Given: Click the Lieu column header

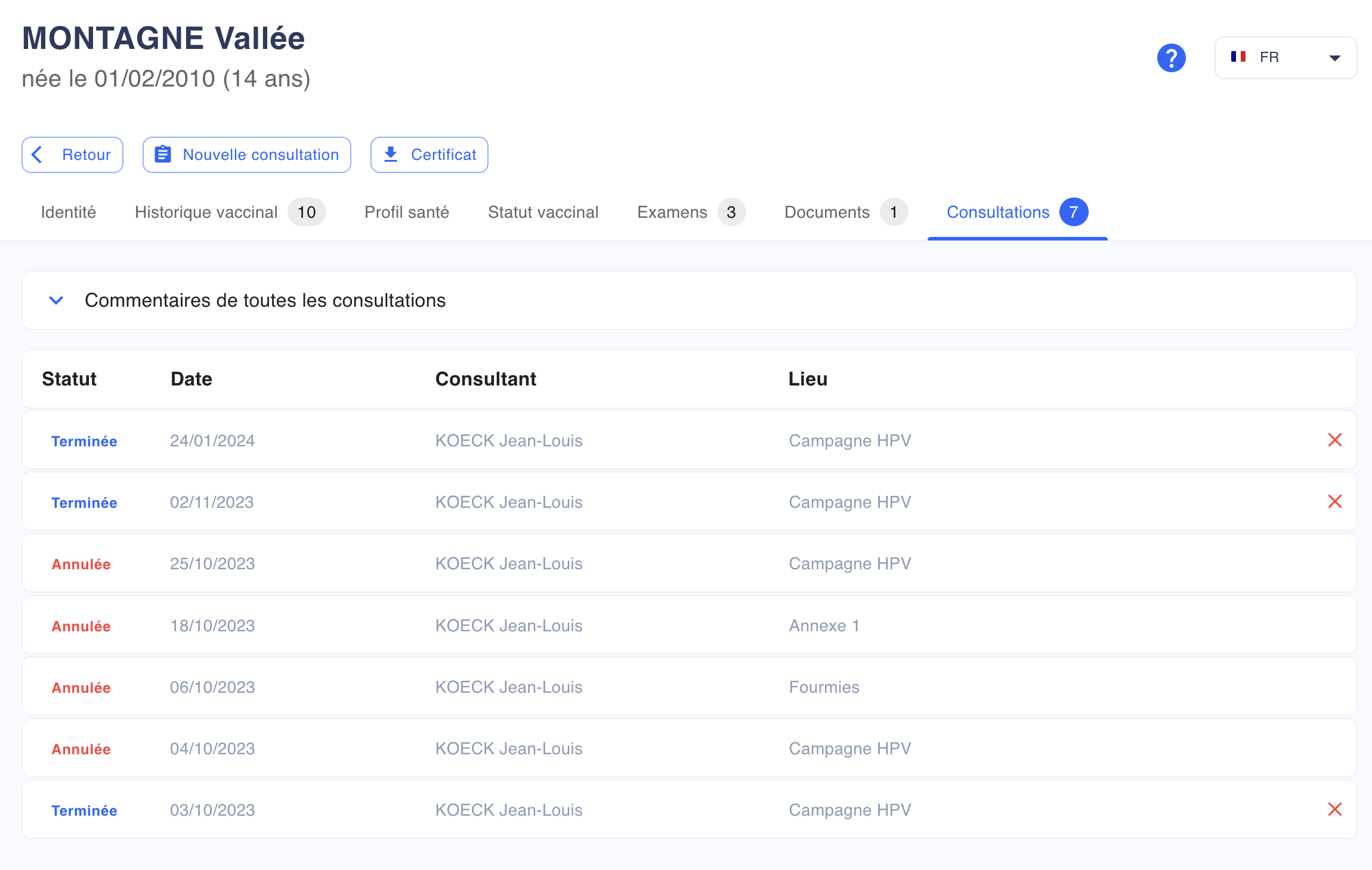Looking at the screenshot, I should pos(808,379).
